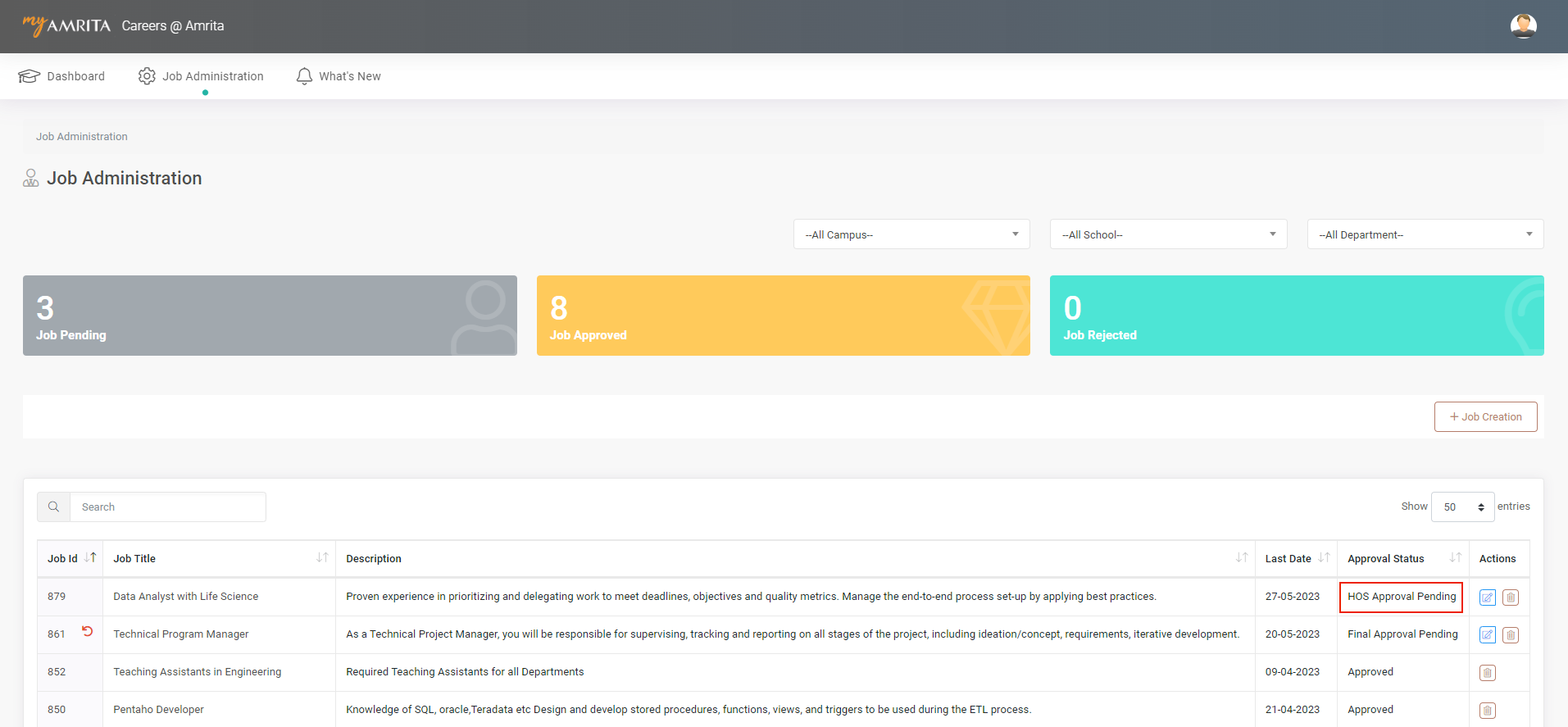
Task: Click the Job Creation button
Action: pos(1485,417)
